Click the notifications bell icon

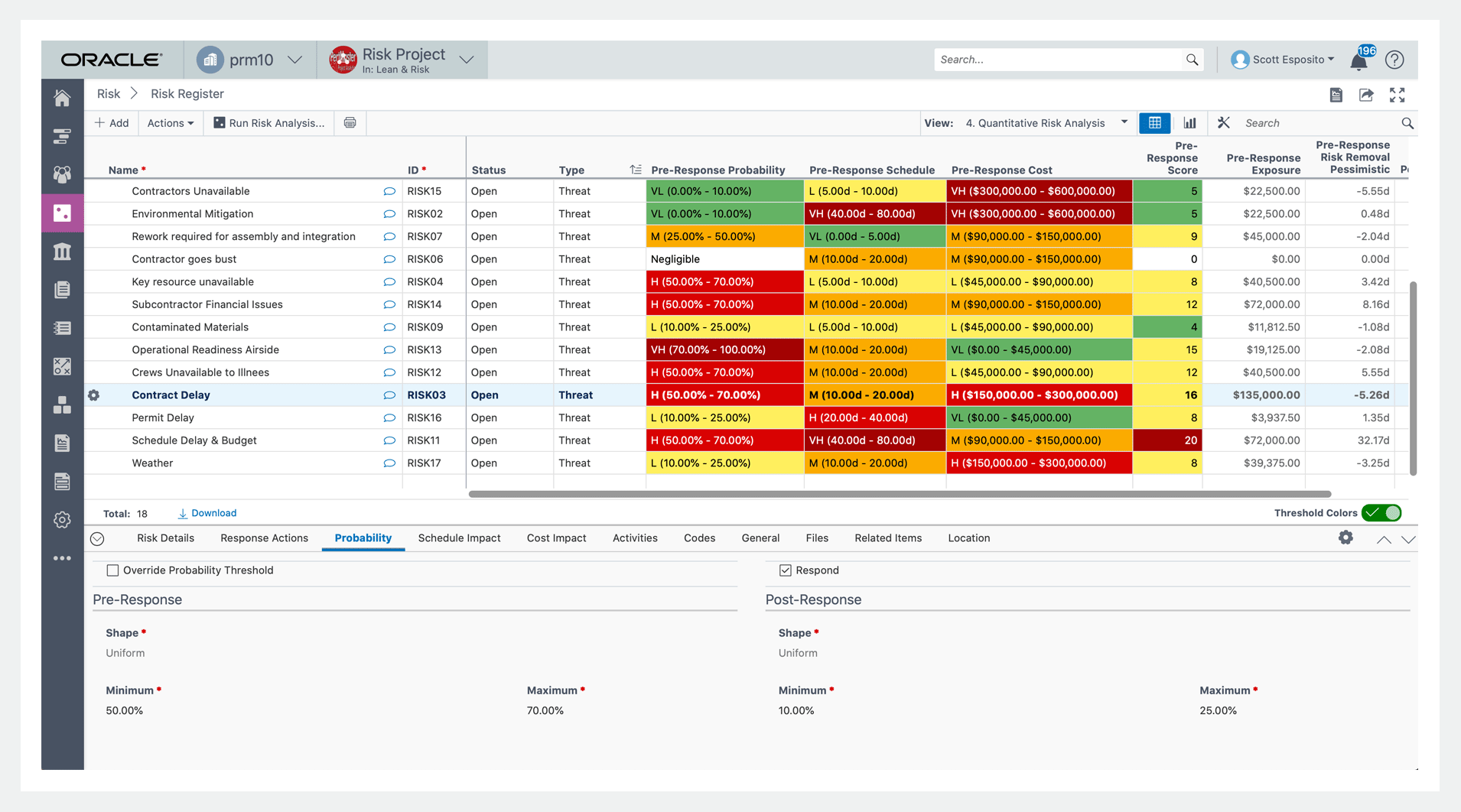point(1359,60)
